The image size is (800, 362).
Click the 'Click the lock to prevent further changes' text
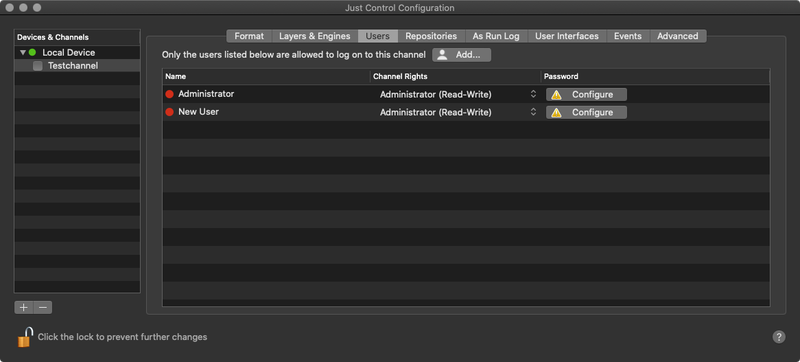point(122,337)
